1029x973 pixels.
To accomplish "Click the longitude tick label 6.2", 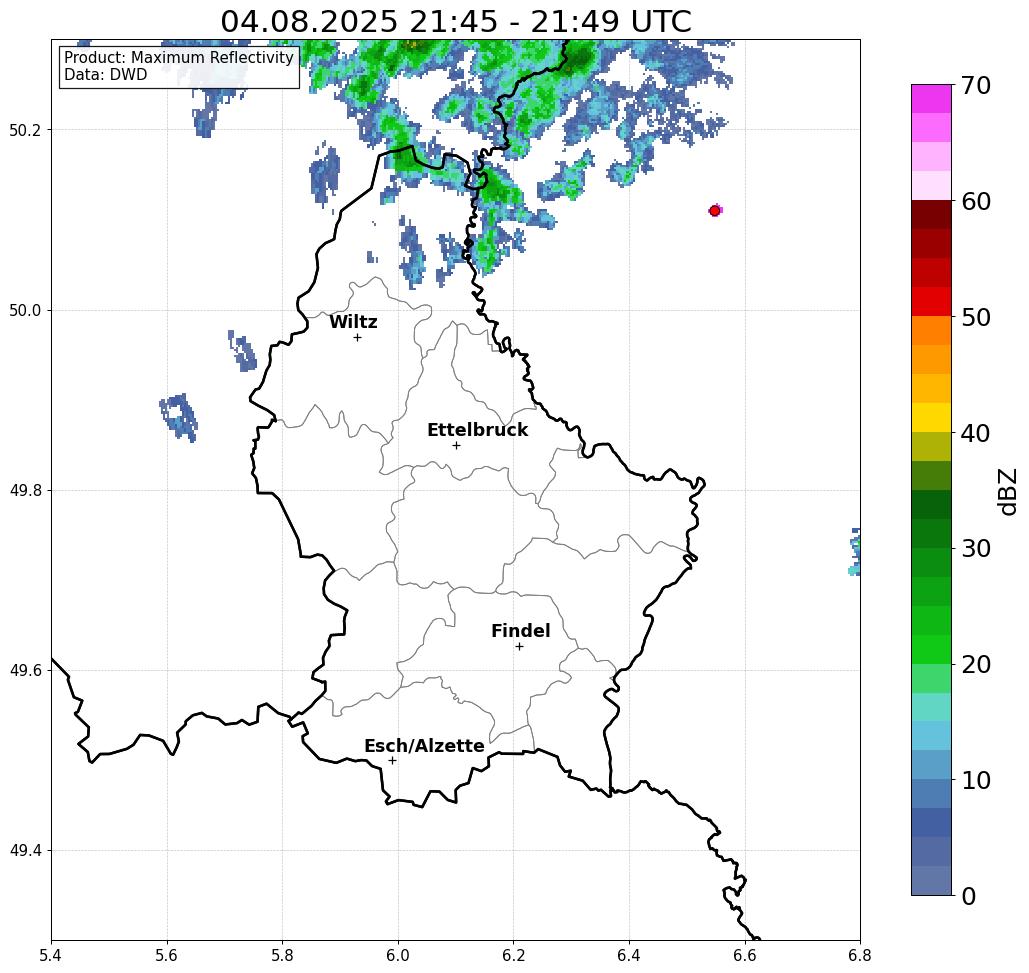I will pos(513,956).
